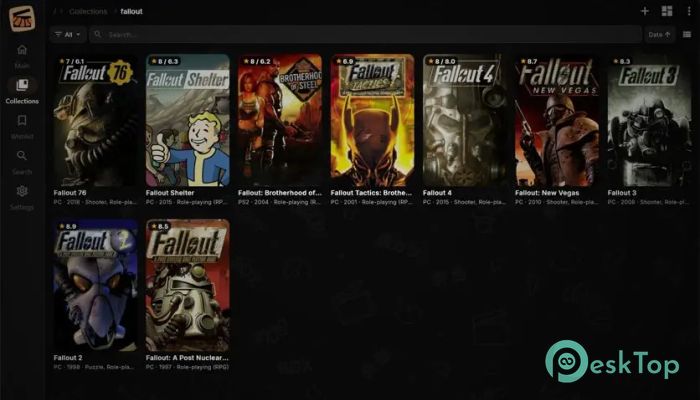This screenshot has height=400, width=700.
Task: Click the plus icon to add a game
Action: pos(645,11)
